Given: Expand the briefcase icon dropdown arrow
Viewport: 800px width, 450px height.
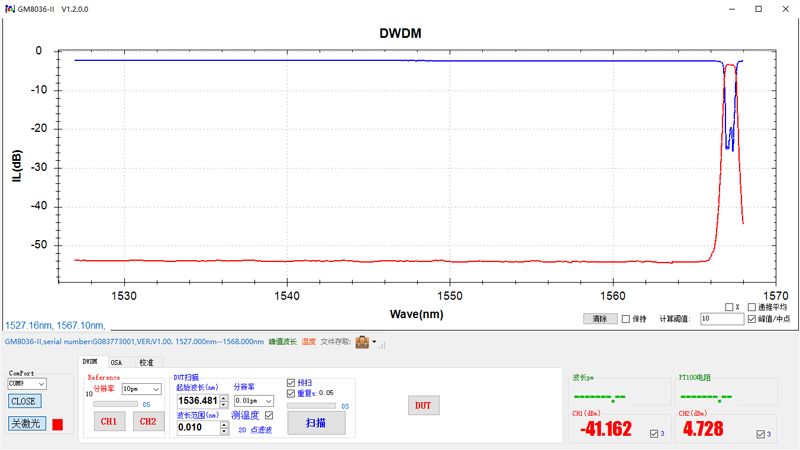Looking at the screenshot, I should click(375, 342).
